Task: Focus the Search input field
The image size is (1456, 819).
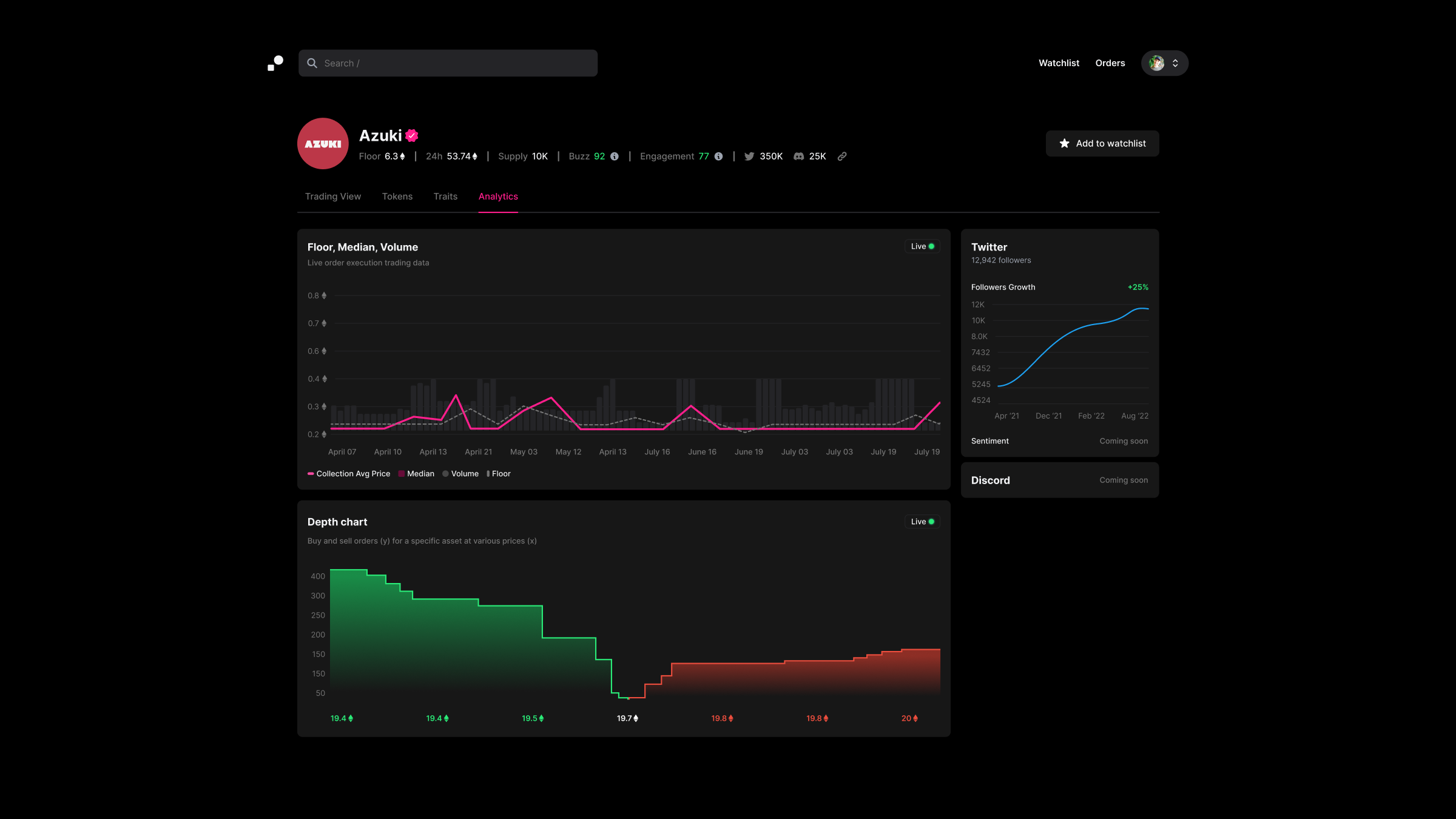Action: coord(448,63)
